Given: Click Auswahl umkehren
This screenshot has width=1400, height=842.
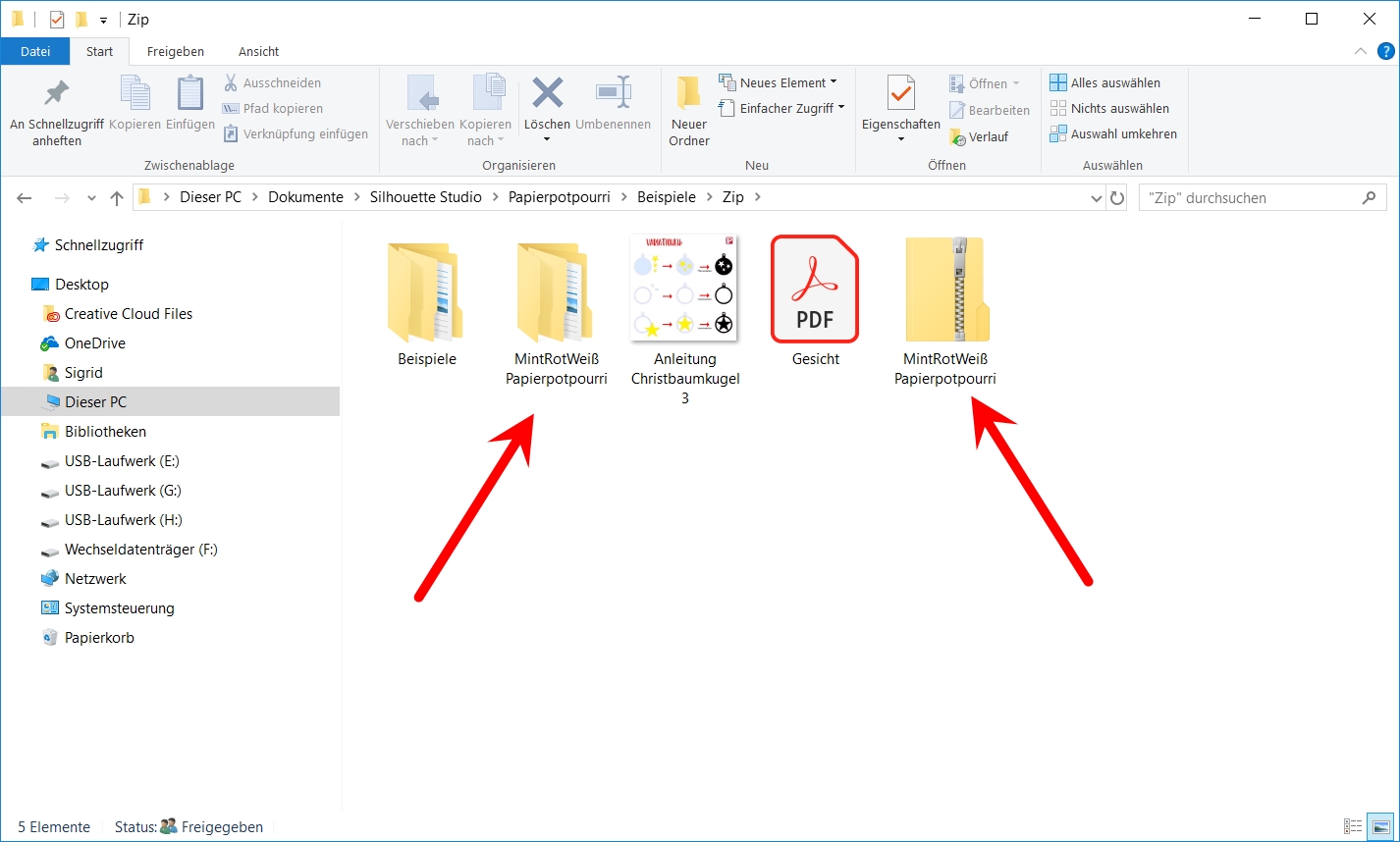Looking at the screenshot, I should [x=1113, y=134].
